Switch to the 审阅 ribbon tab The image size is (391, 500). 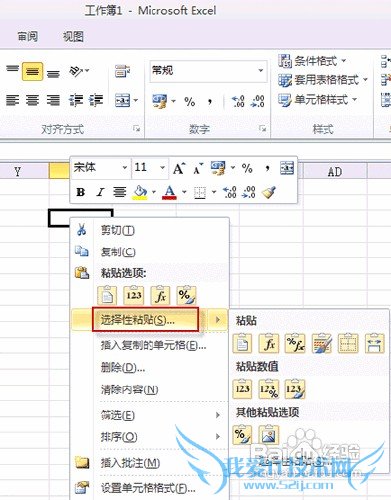click(27, 36)
